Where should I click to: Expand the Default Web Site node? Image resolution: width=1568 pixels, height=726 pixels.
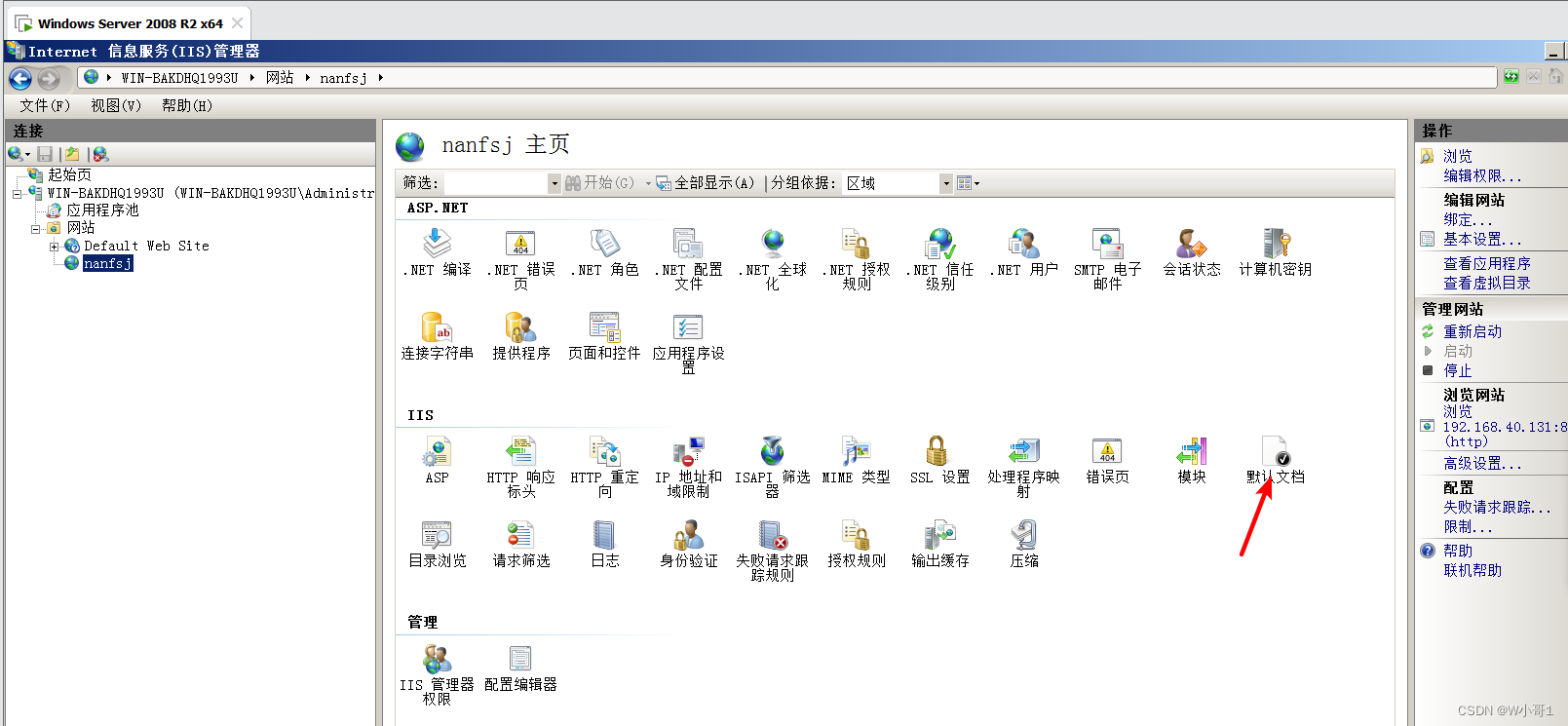[54, 247]
